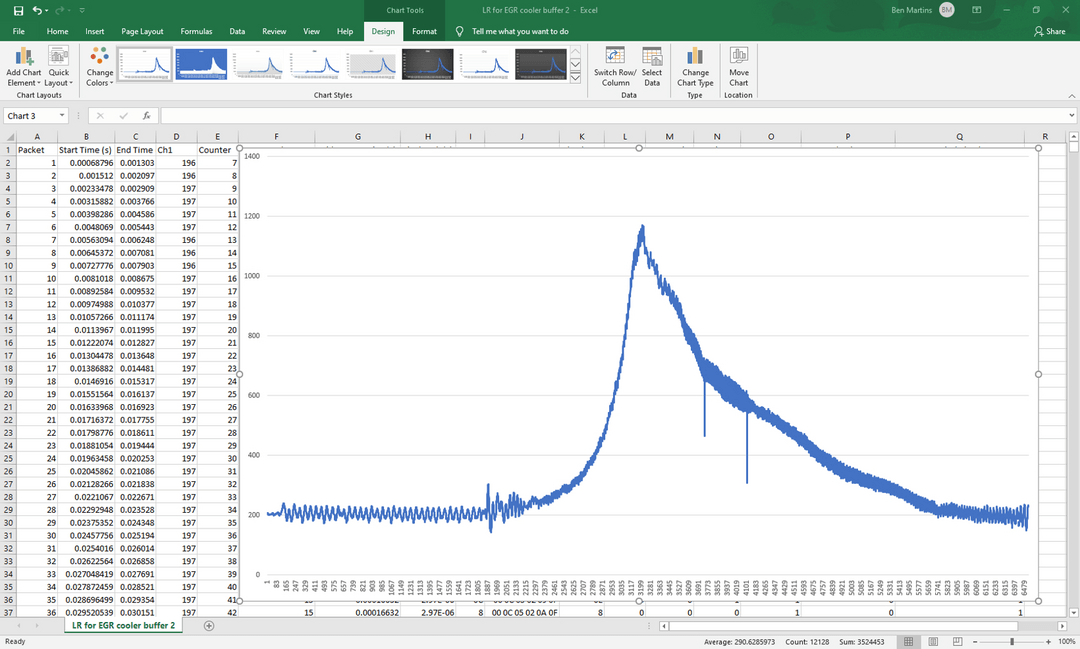Click Switch Row/Column
This screenshot has height=649, width=1080.
pos(615,67)
